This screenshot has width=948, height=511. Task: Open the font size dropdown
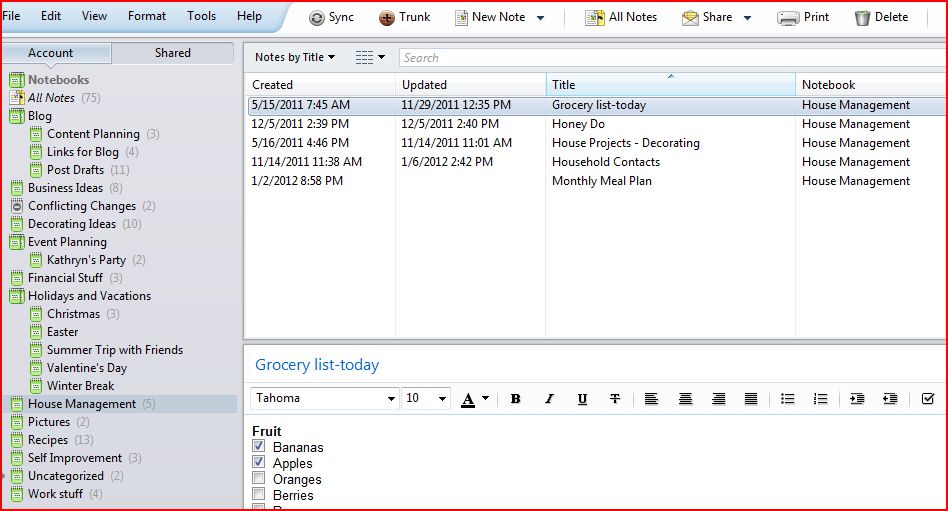(442, 399)
